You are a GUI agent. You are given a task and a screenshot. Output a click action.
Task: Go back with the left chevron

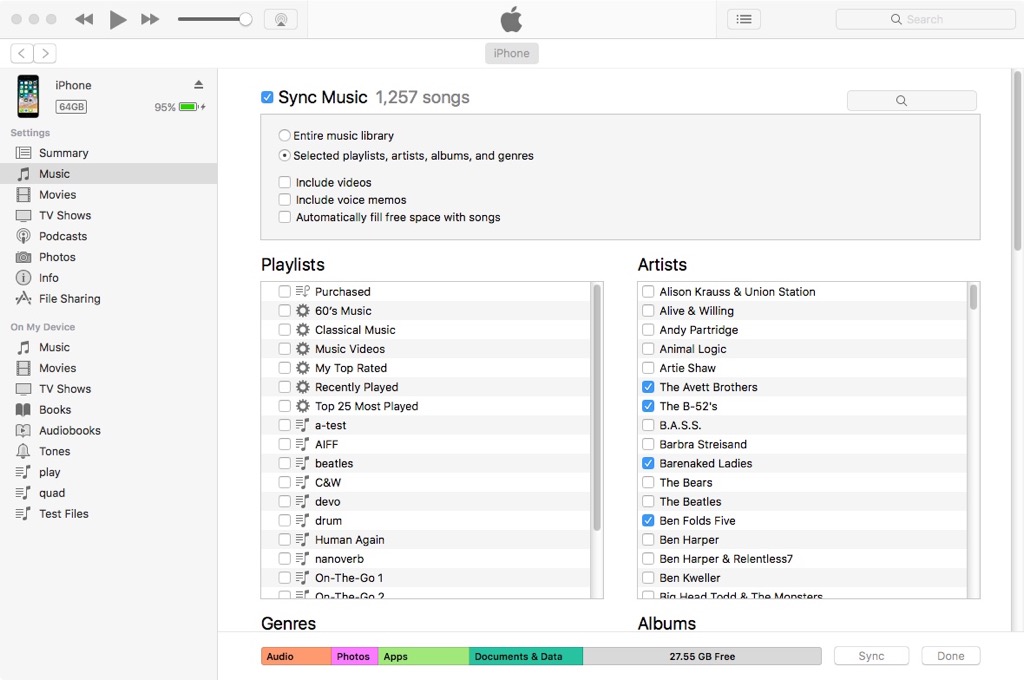coord(22,53)
